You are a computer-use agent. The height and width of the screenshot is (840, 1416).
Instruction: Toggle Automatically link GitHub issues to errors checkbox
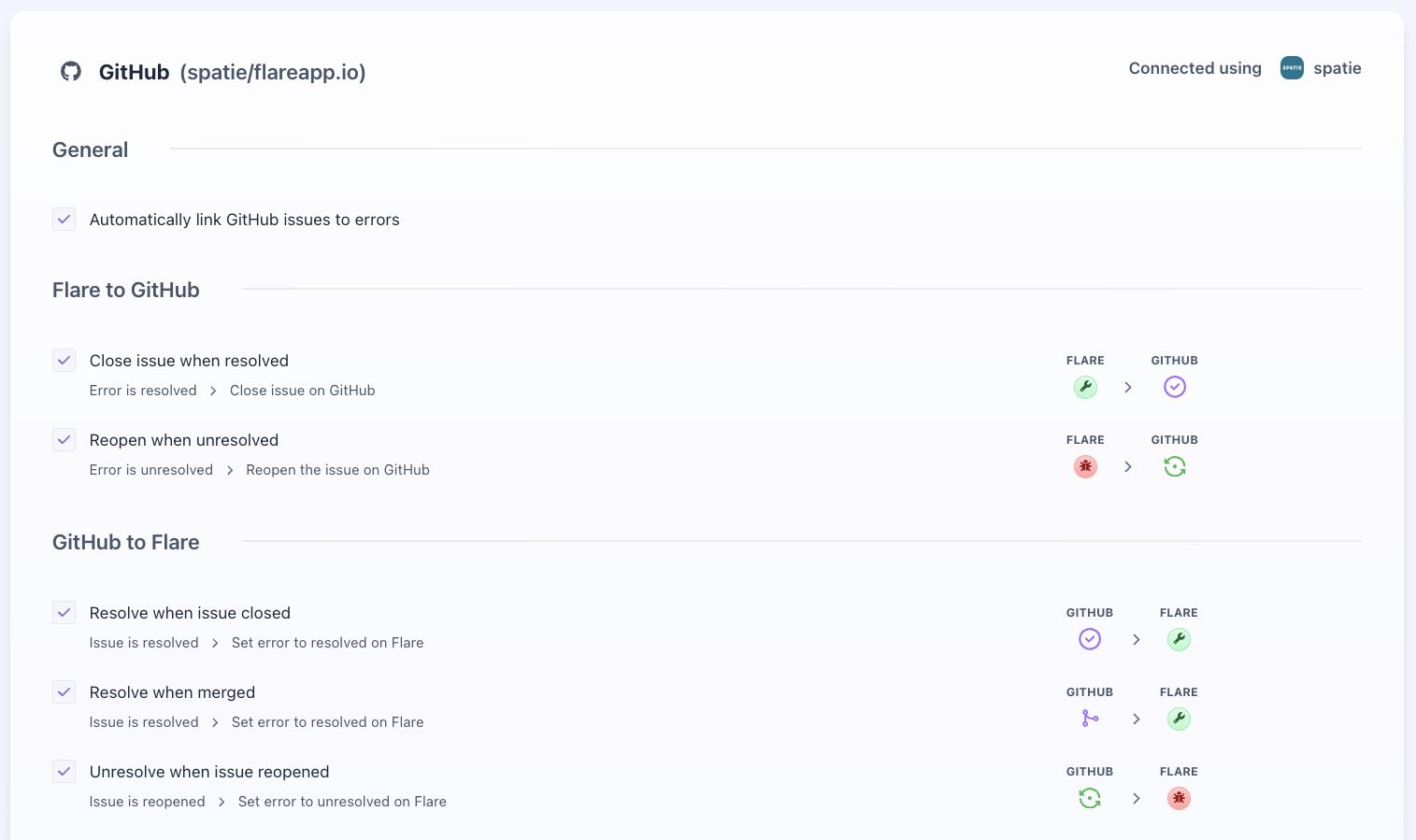(64, 220)
